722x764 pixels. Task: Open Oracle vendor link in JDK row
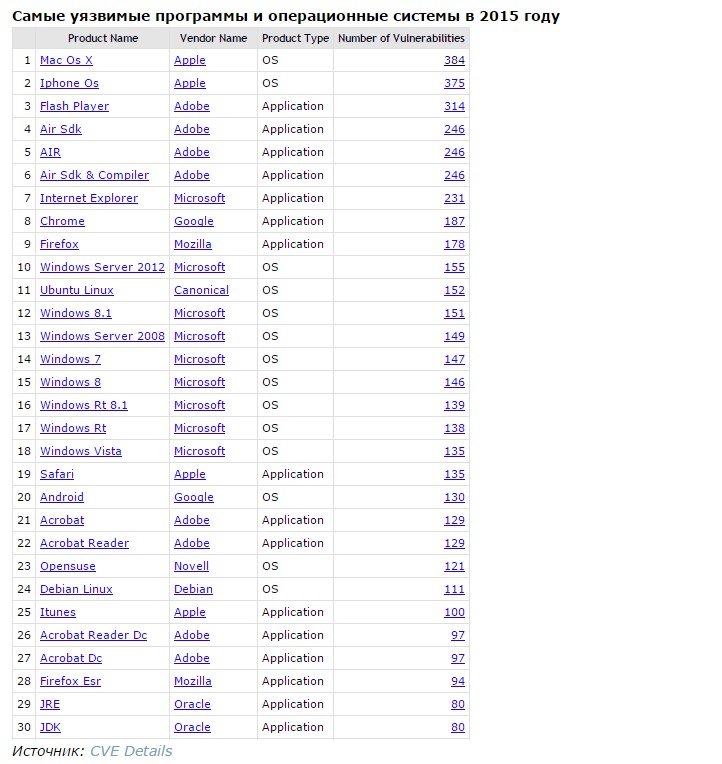(x=192, y=727)
